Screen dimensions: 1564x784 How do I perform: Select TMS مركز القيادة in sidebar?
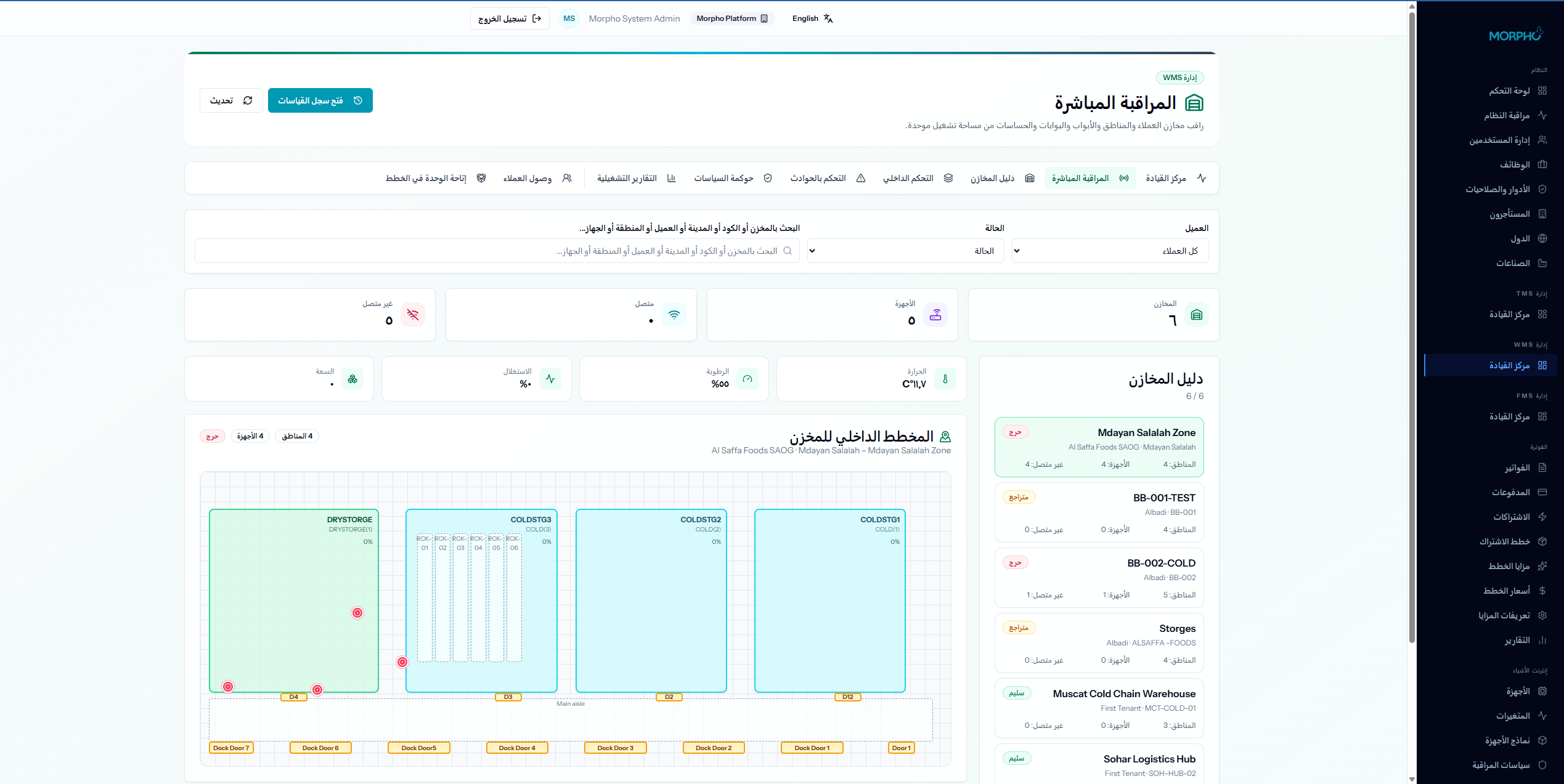pos(1490,314)
